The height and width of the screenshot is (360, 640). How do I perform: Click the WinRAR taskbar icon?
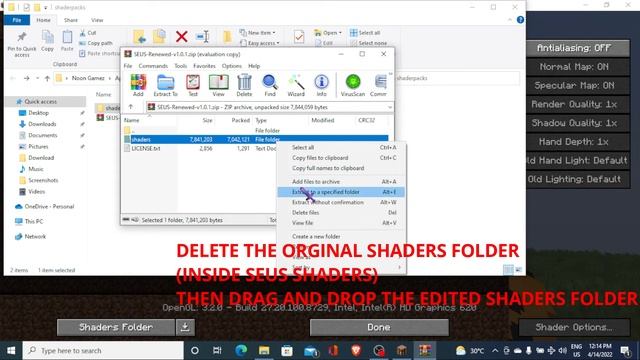[x=425, y=350]
